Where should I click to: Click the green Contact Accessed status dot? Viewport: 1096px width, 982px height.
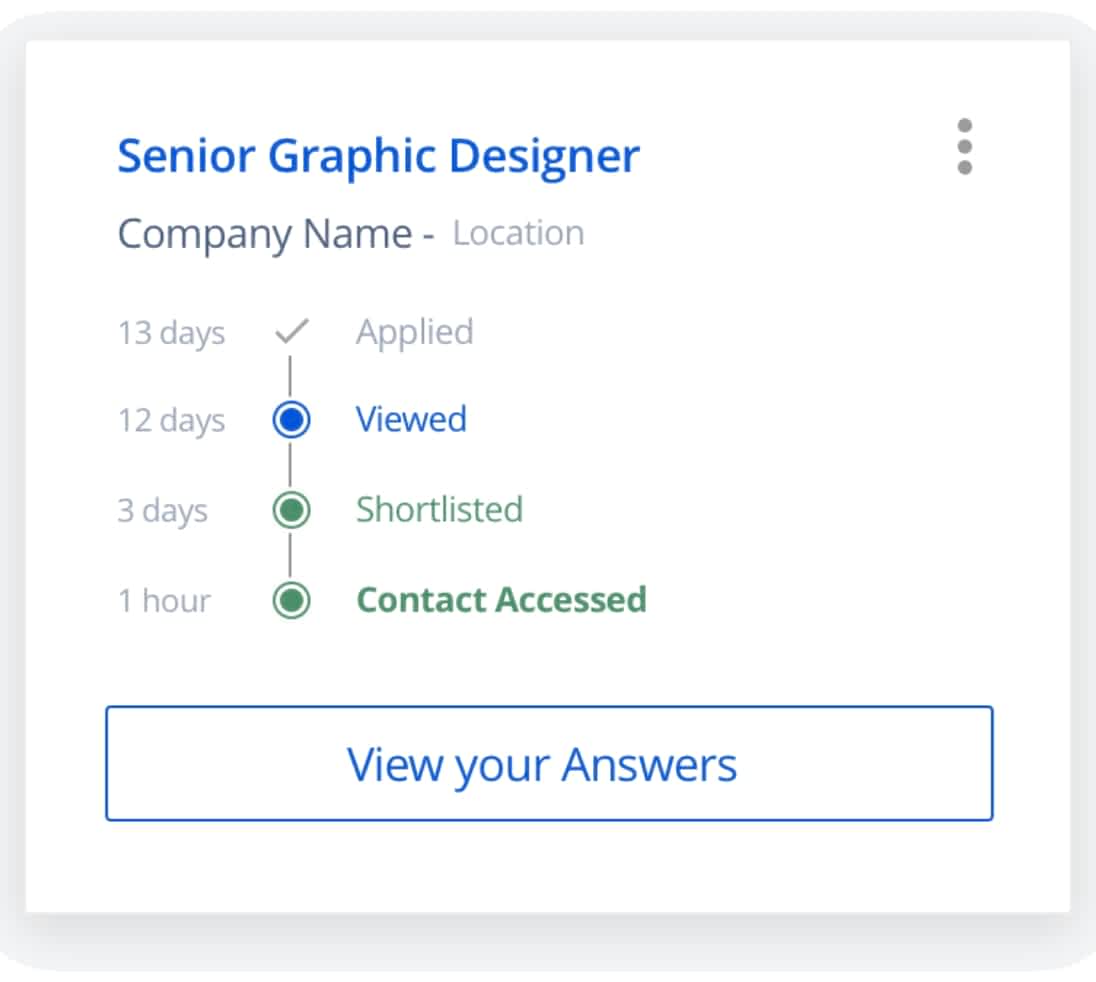coord(291,600)
